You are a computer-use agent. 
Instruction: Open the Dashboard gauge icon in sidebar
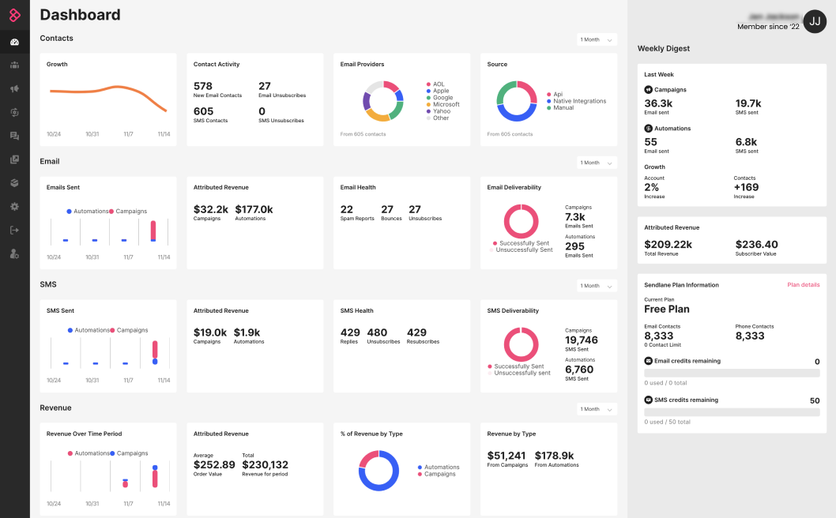[x=14, y=42]
